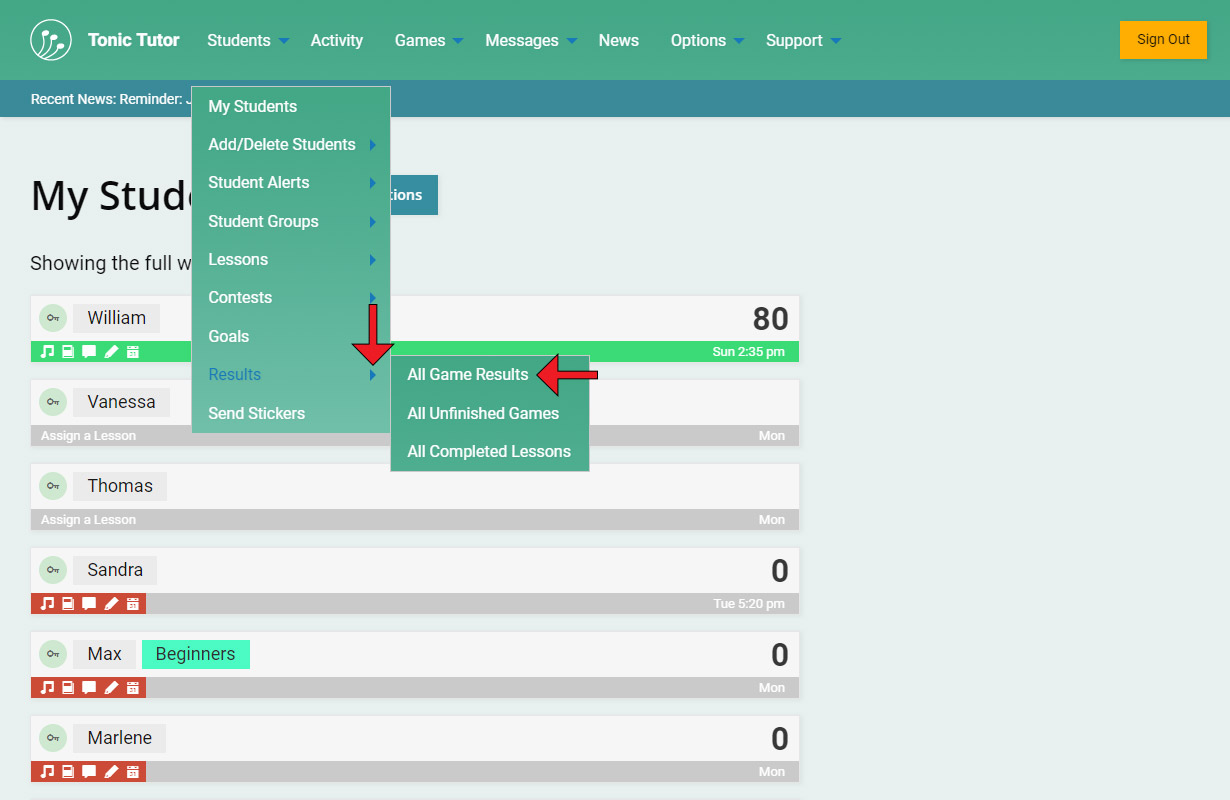
Task: Click the pencil icon under Max
Action: pos(111,688)
